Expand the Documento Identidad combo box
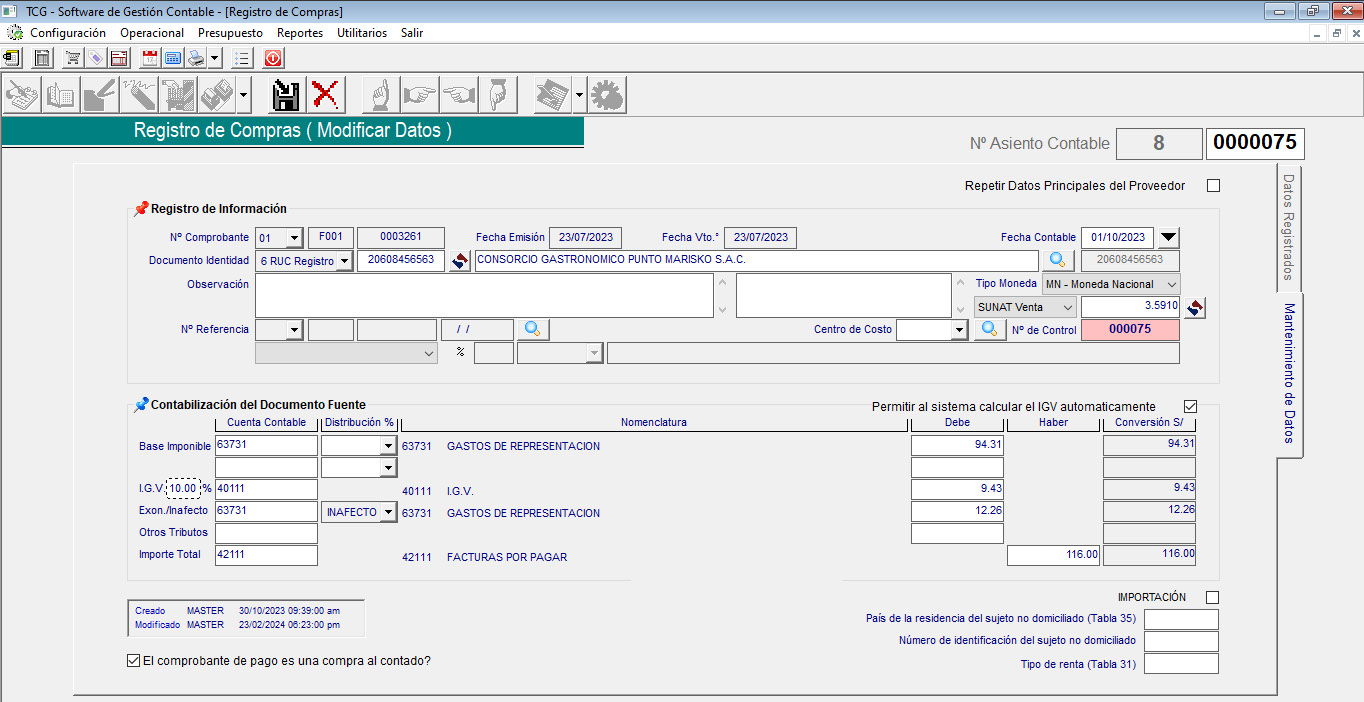 pyautogui.click(x=344, y=261)
